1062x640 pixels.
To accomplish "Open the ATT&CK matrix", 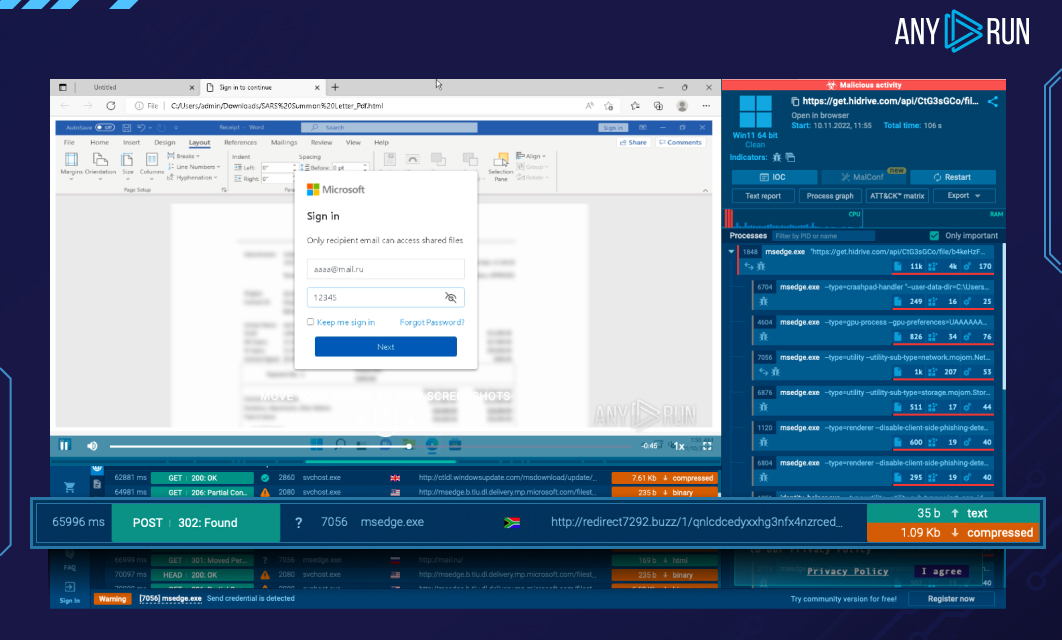I will coord(897,196).
